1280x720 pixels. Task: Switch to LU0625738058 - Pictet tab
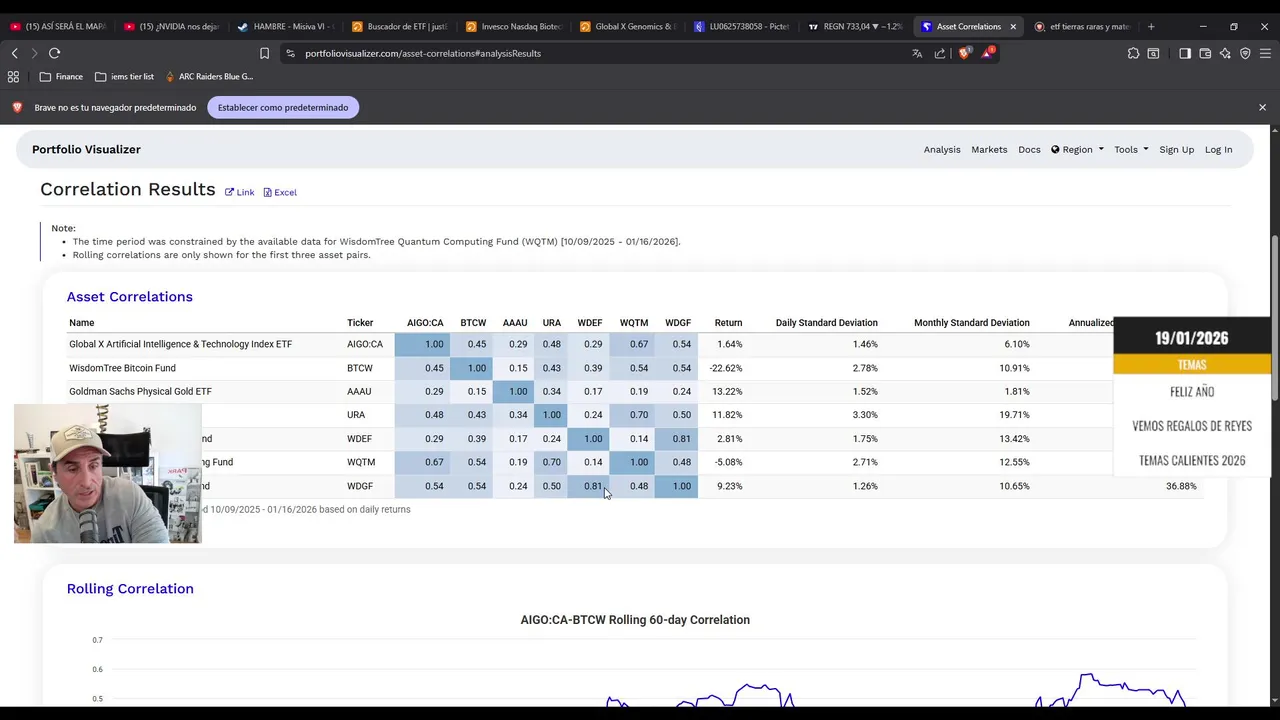(x=741, y=27)
